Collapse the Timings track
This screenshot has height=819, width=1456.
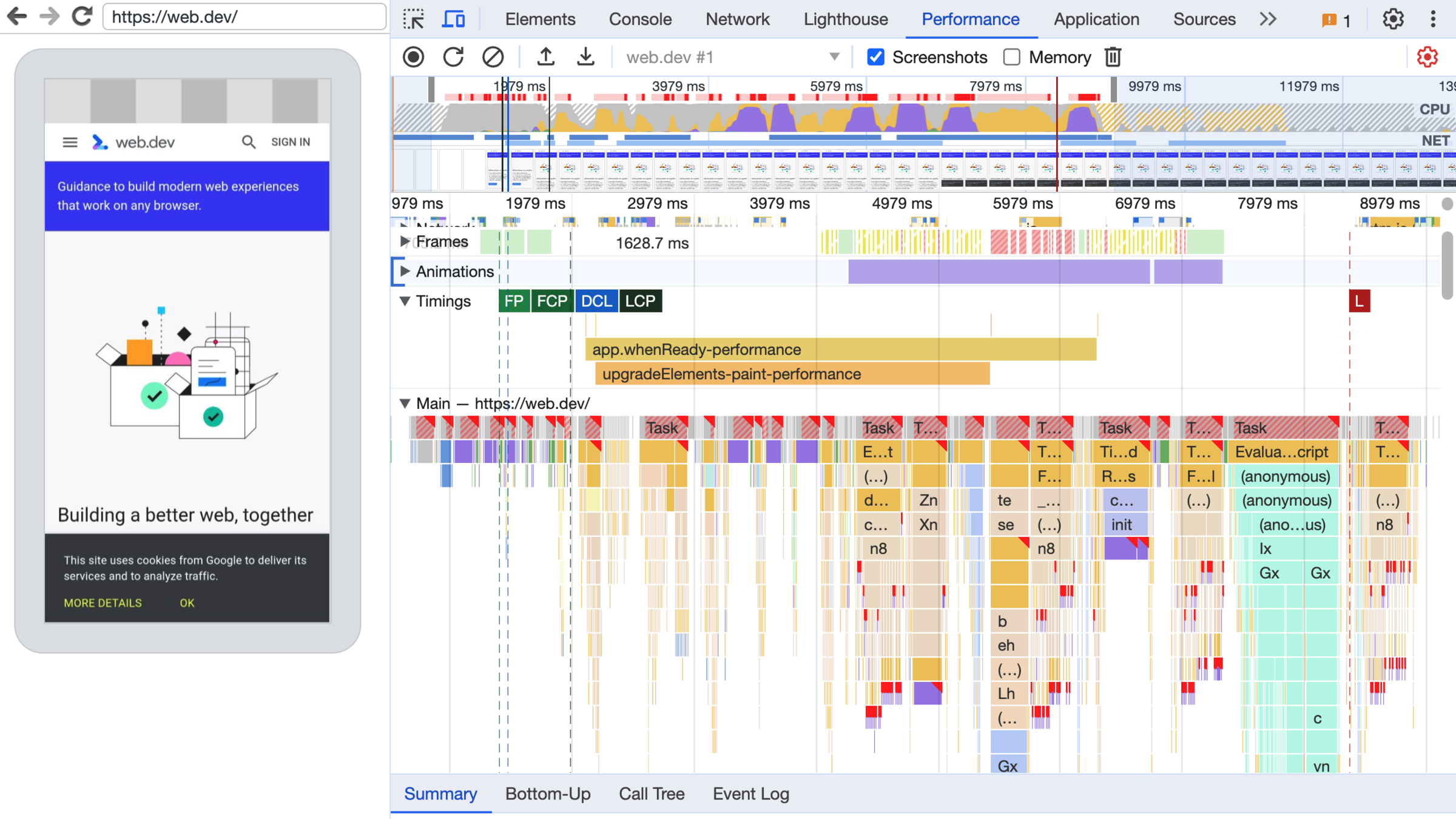pyautogui.click(x=405, y=301)
